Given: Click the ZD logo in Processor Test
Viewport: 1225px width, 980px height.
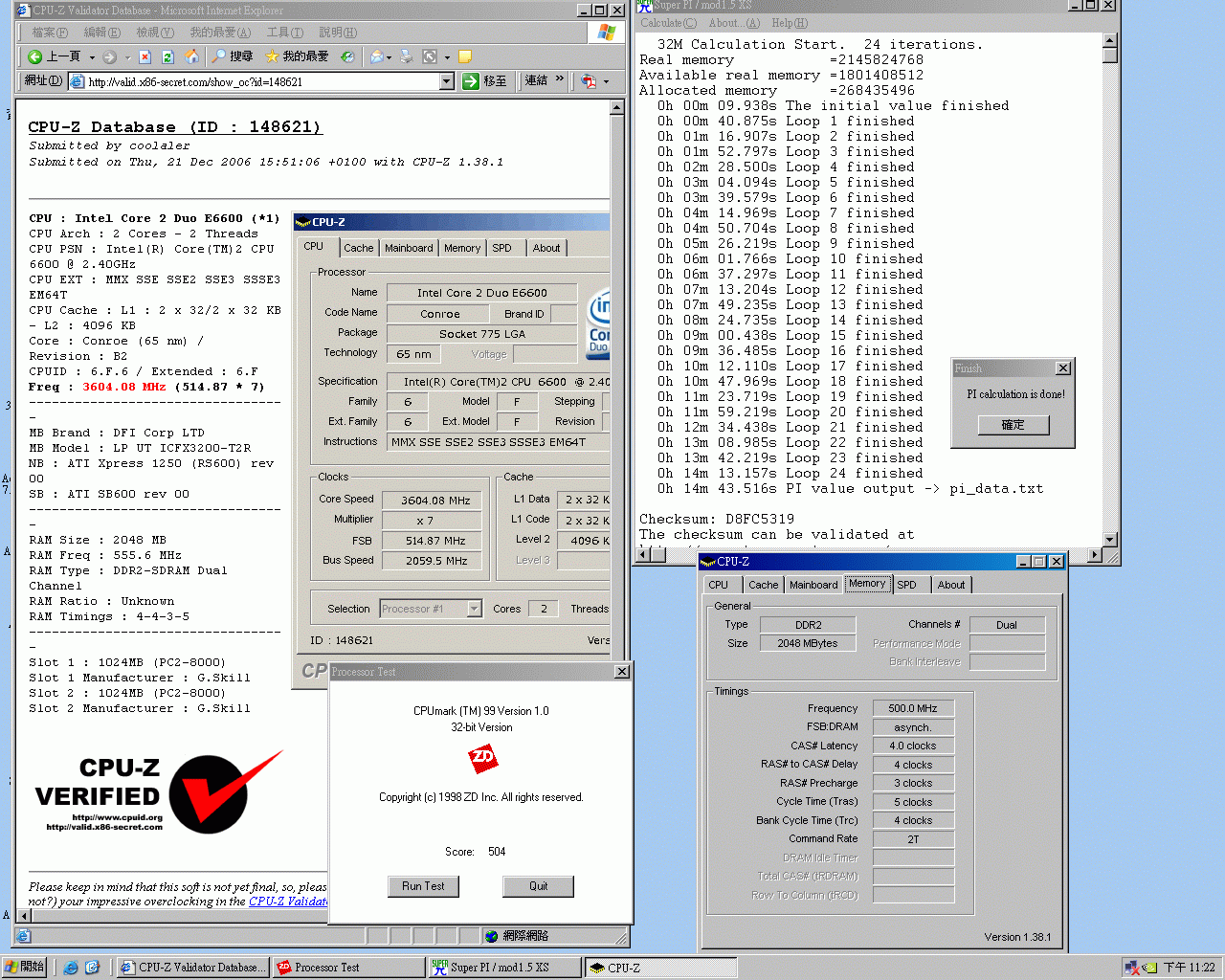Looking at the screenshot, I should (x=482, y=760).
